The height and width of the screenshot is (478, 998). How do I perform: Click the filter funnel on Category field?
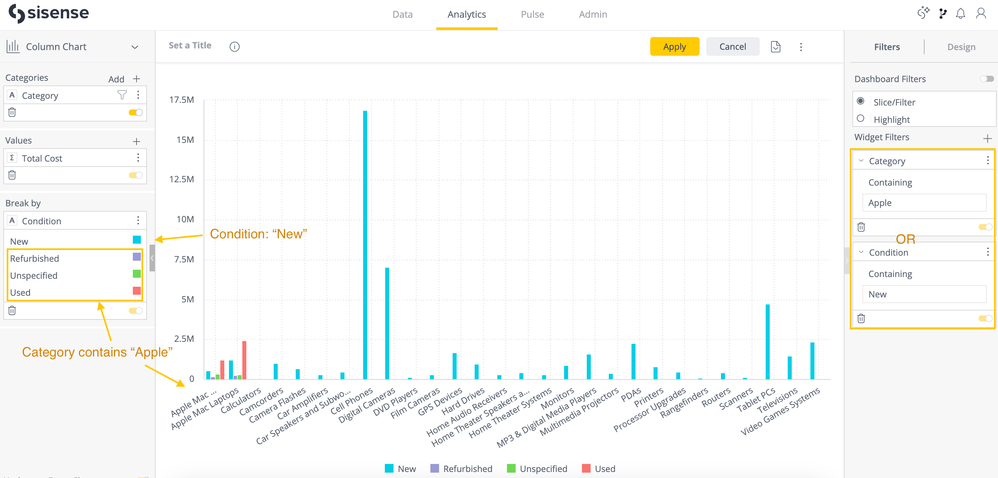tap(122, 96)
